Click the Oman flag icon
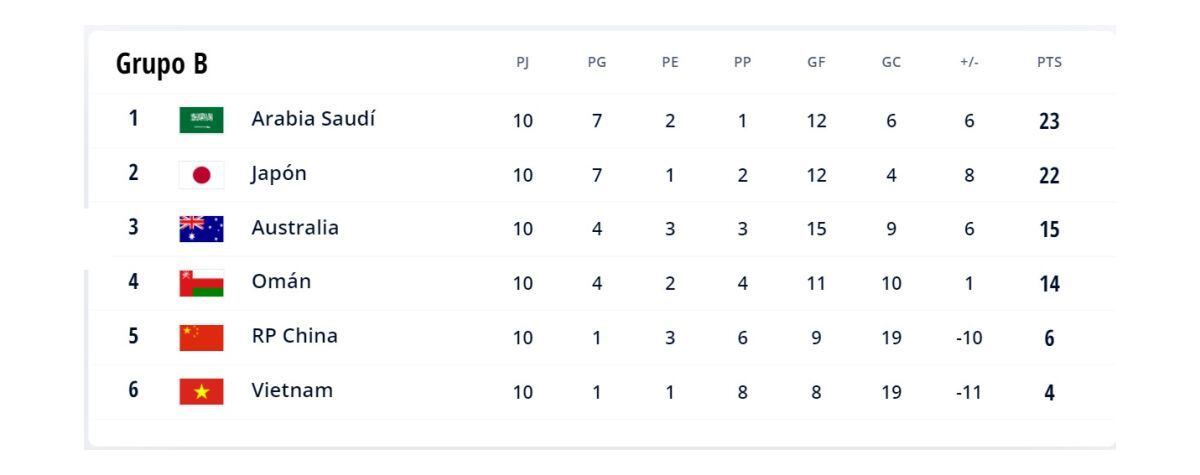The height and width of the screenshot is (475, 1200). point(202,283)
